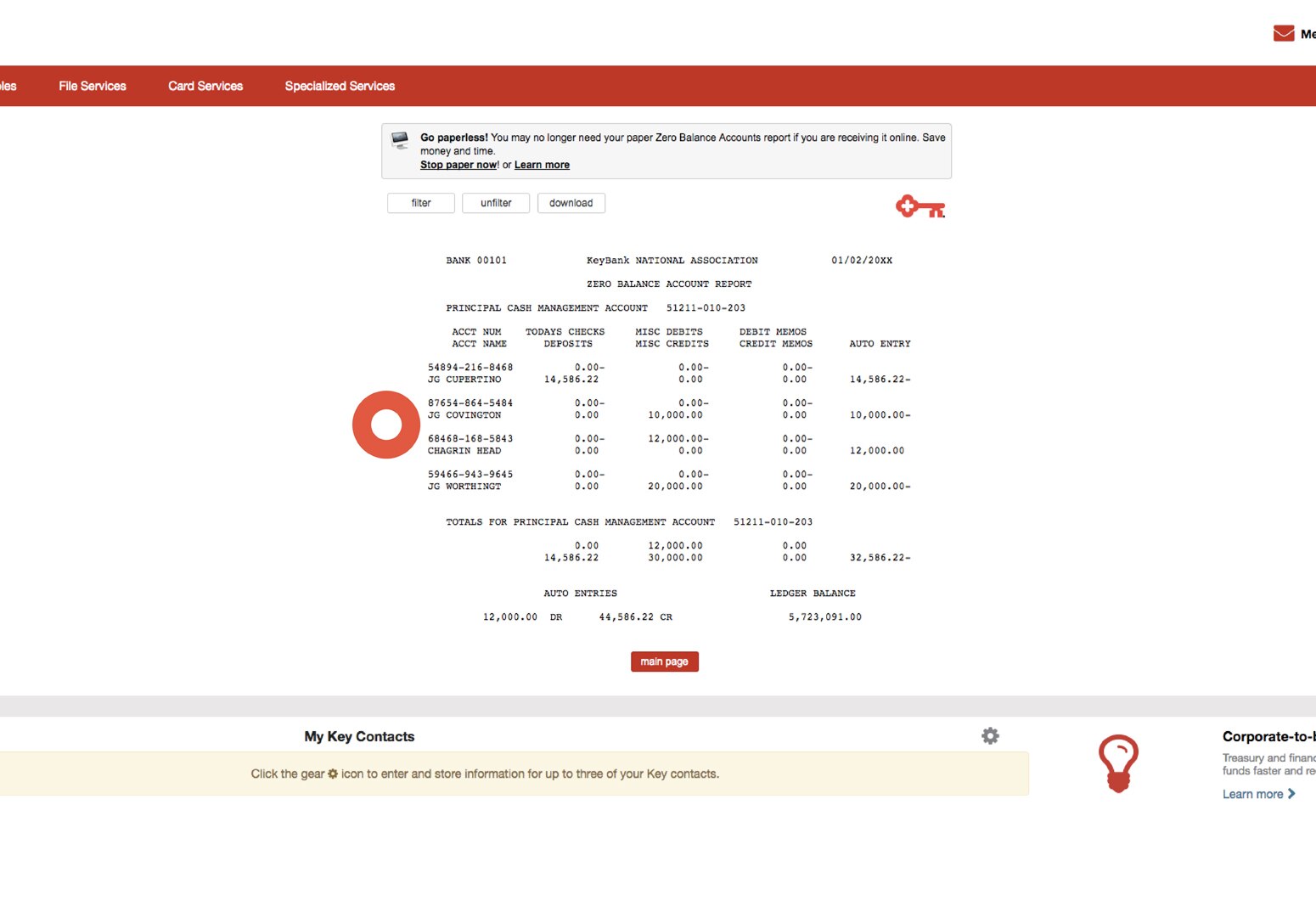The width and height of the screenshot is (1316, 923).
Task: Click the red circle icon beside the report
Action: click(x=386, y=425)
